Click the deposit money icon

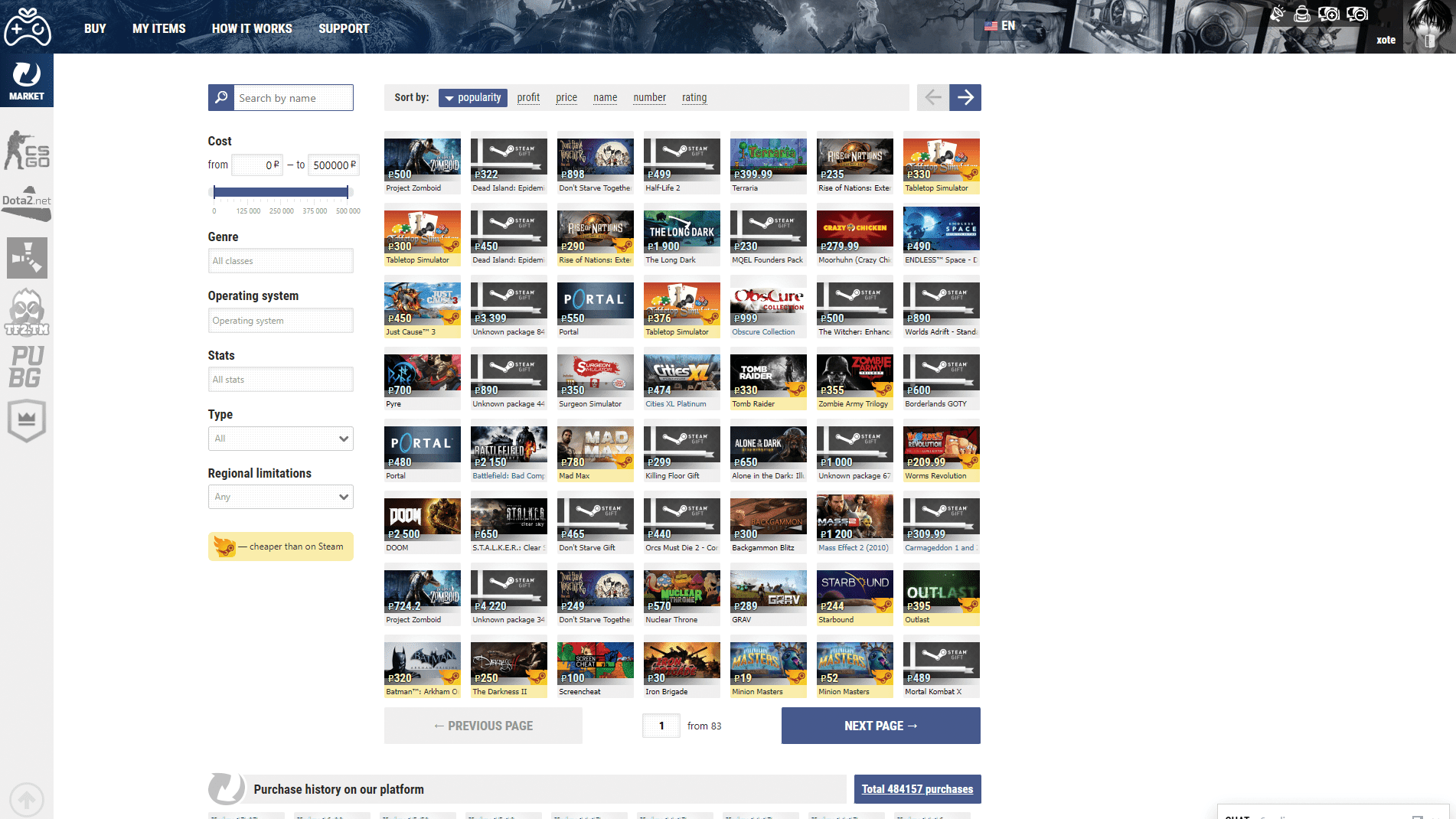[x=1329, y=13]
